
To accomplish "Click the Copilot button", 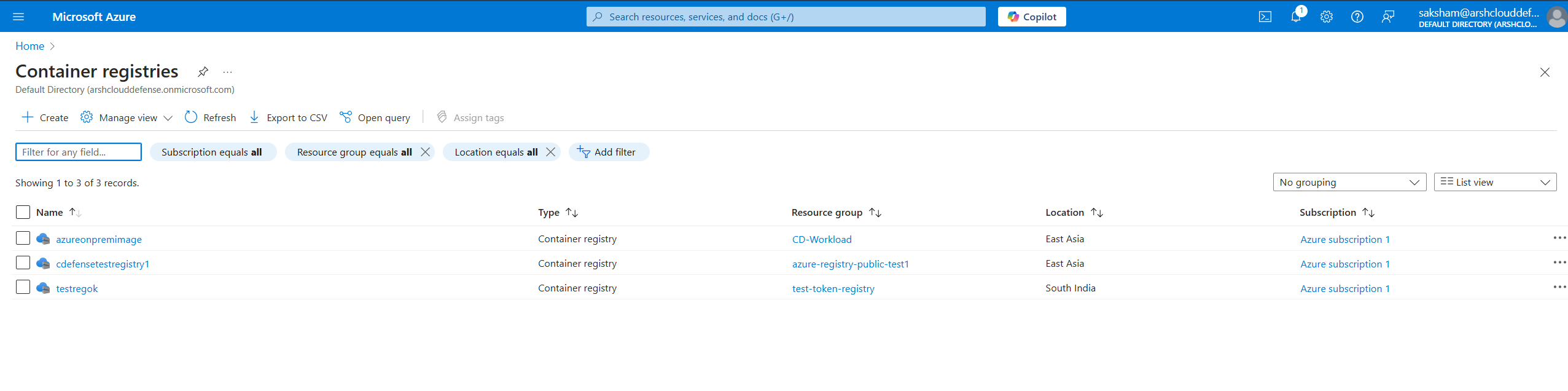I will point(1032,17).
